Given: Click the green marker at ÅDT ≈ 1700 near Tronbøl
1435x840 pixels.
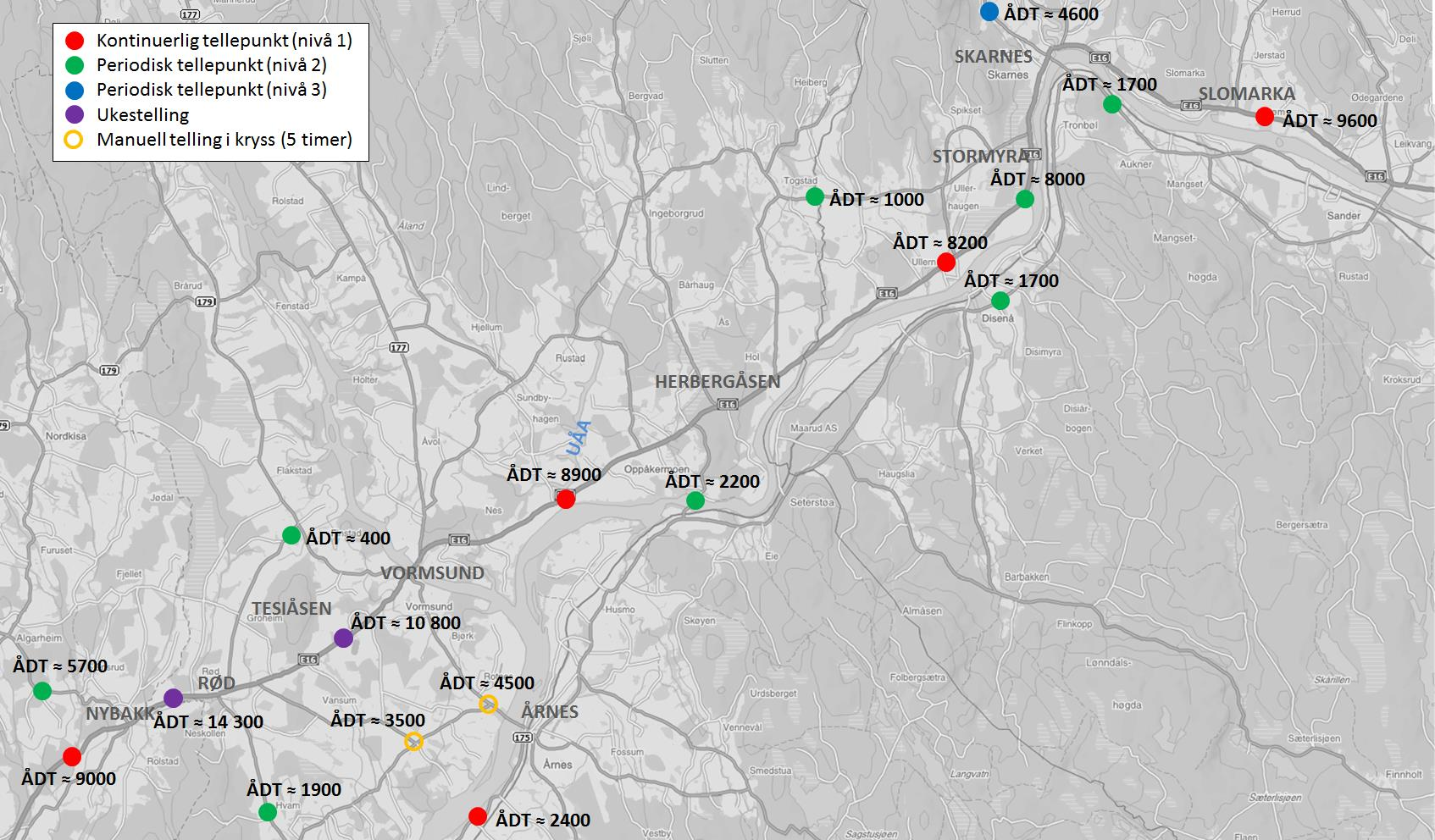Looking at the screenshot, I should 1112,104.
